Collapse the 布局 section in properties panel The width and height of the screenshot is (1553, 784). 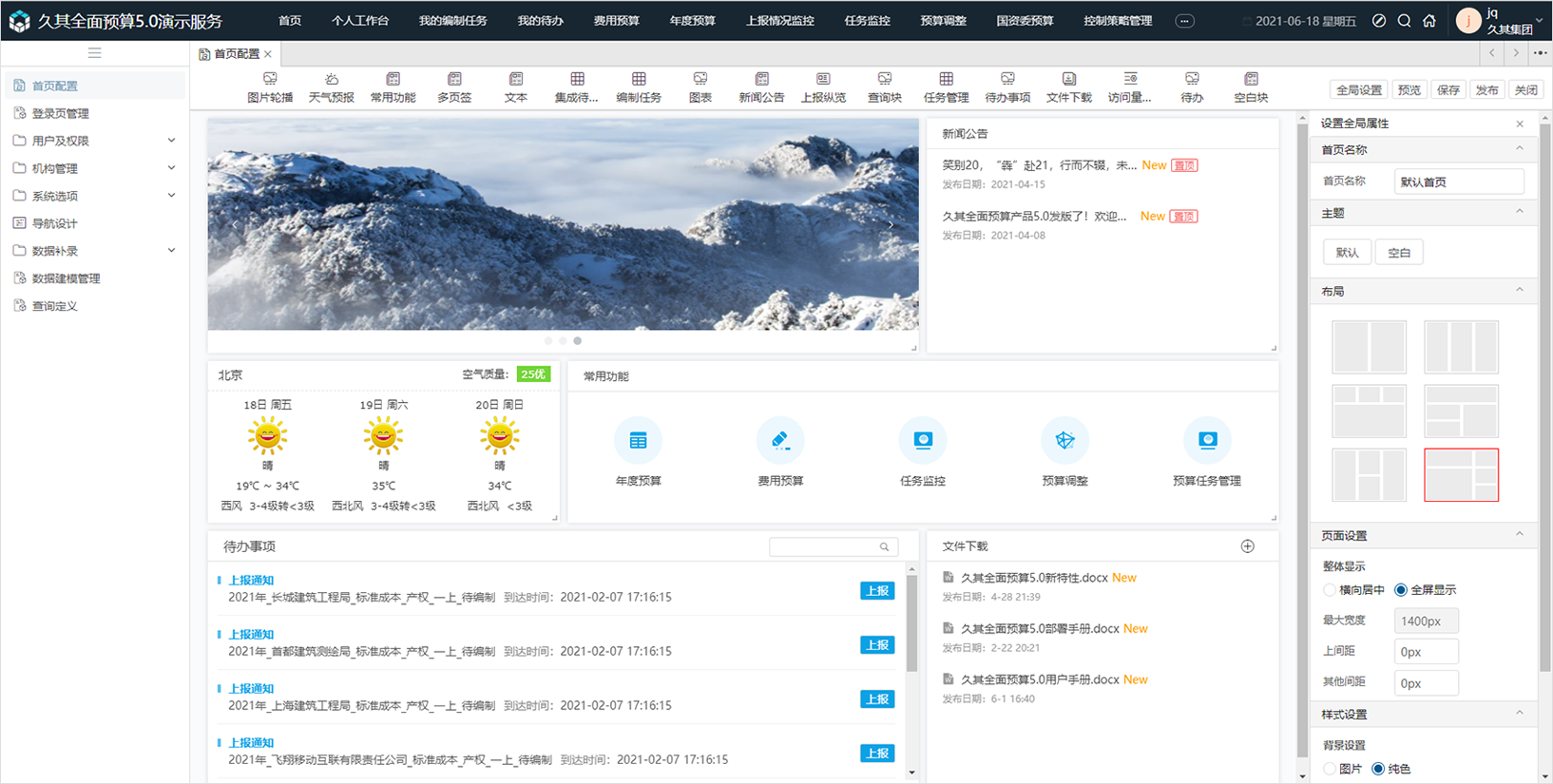[1519, 291]
